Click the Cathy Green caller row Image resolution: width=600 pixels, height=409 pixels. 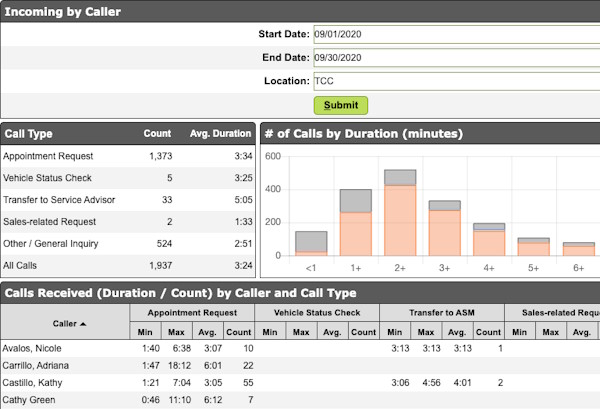click(x=30, y=400)
